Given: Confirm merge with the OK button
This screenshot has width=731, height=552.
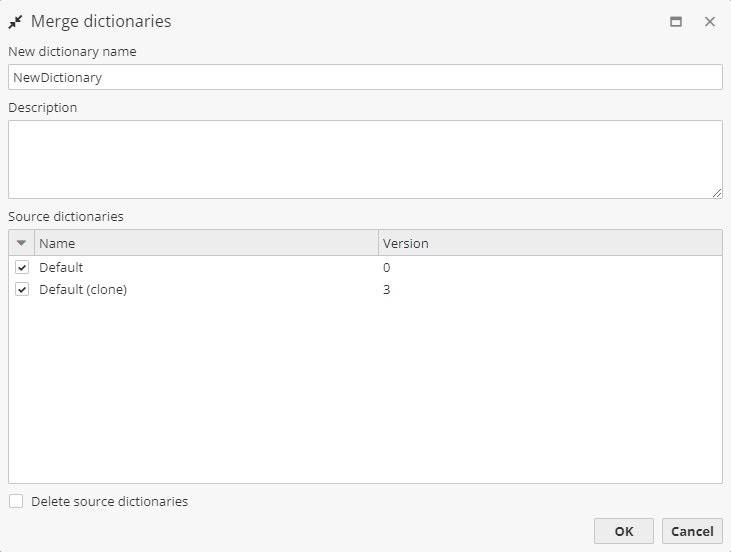Looking at the screenshot, I should 623,531.
